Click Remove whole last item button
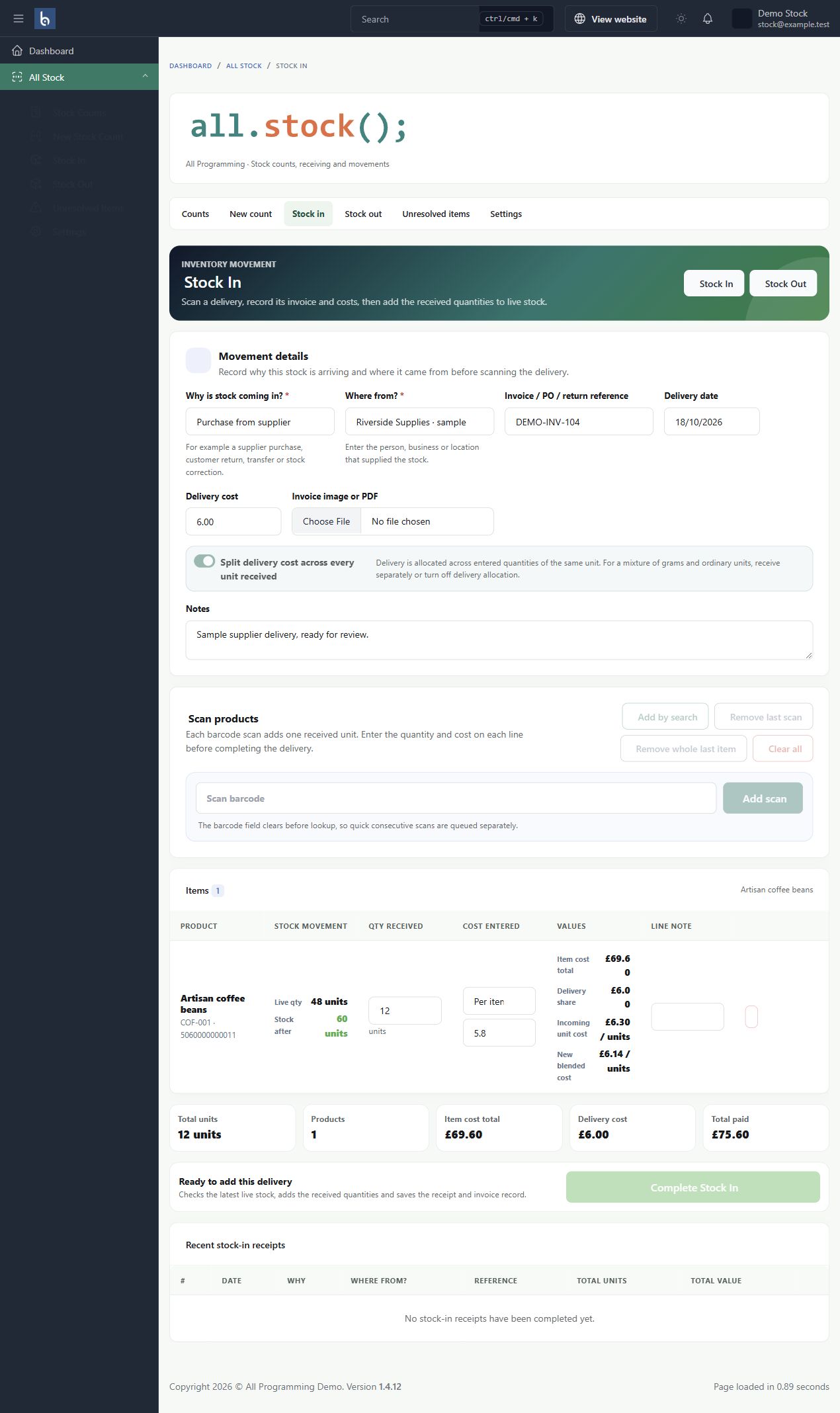This screenshot has width=840, height=1413. [685, 749]
